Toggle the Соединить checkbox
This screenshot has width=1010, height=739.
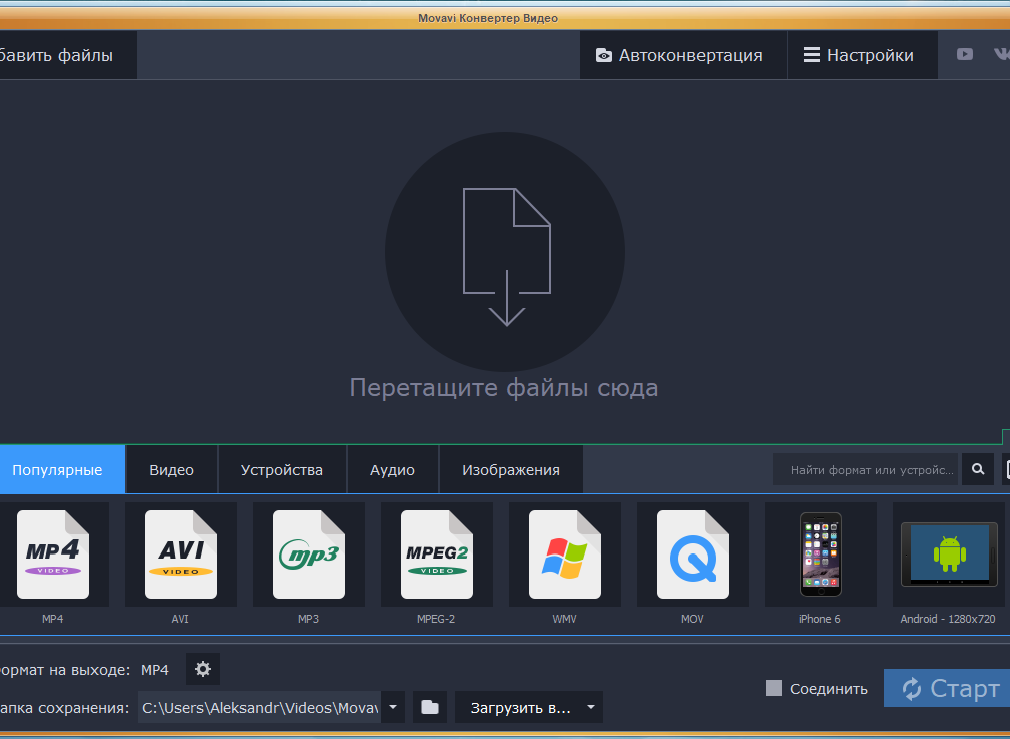click(x=774, y=688)
